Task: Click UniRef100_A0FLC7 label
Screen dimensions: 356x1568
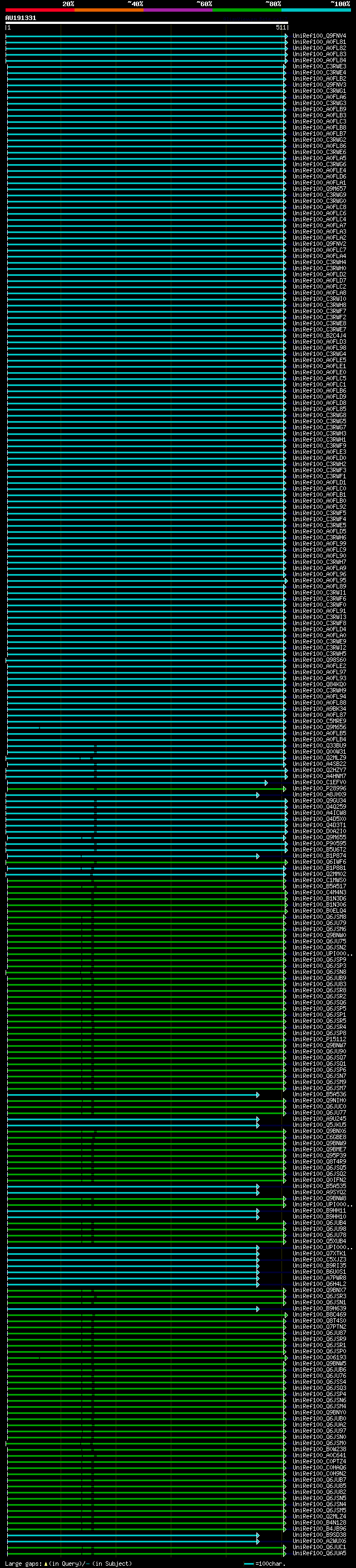Action: [319, 250]
